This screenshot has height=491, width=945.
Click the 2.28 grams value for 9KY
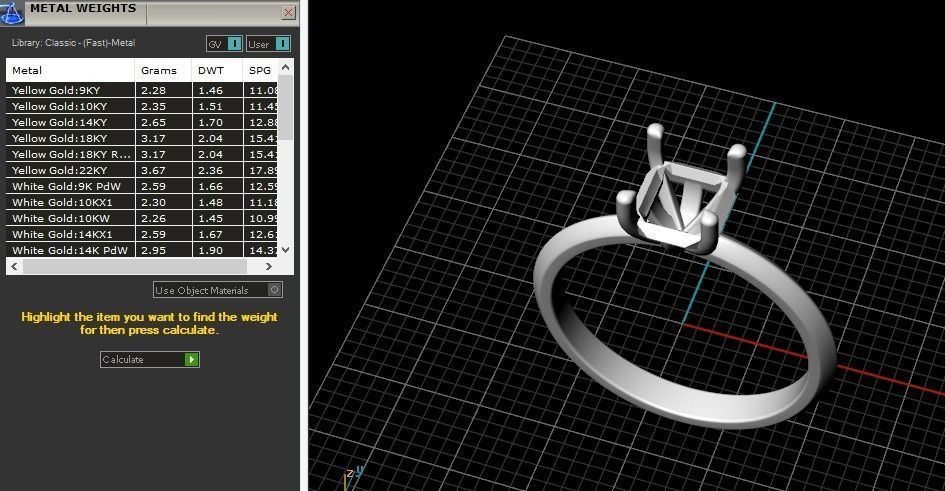(x=153, y=90)
